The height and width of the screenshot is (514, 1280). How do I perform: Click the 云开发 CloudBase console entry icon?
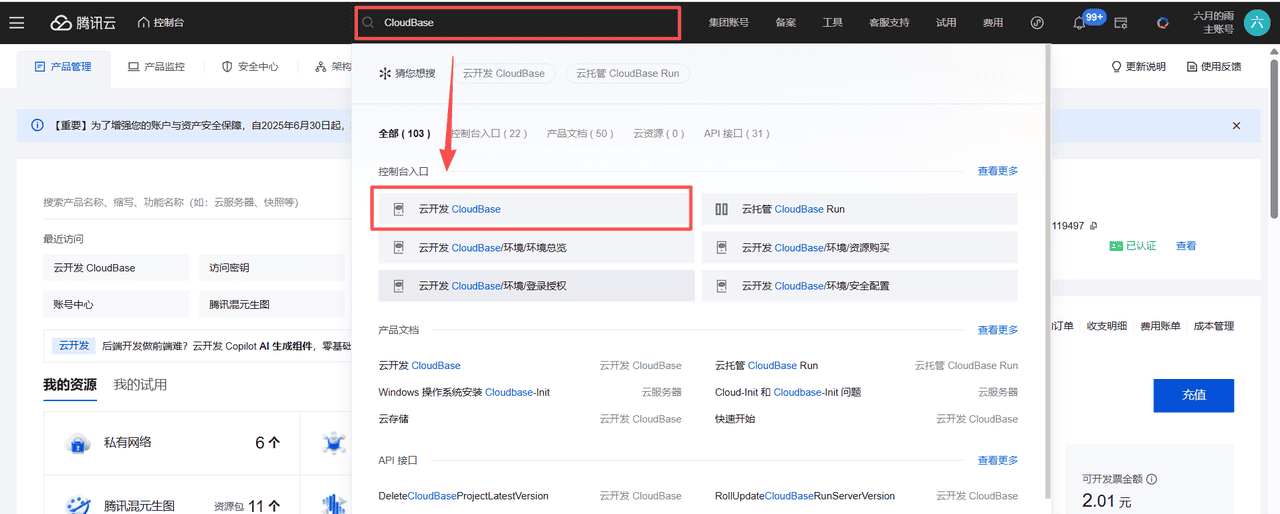(x=397, y=209)
